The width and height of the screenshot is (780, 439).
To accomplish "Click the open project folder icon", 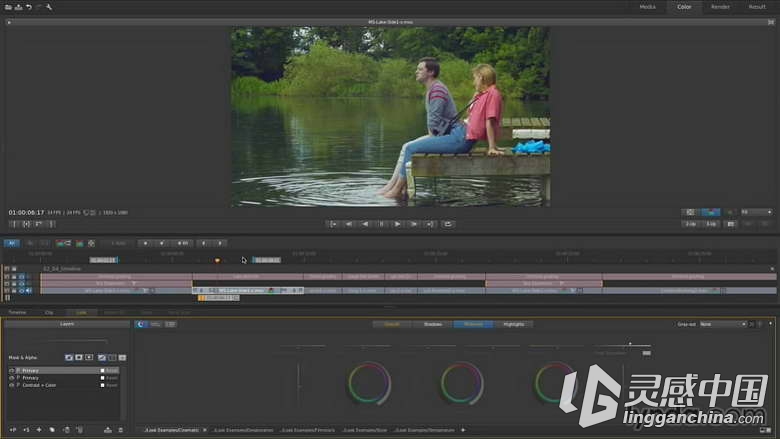I will pyautogui.click(x=8, y=7).
